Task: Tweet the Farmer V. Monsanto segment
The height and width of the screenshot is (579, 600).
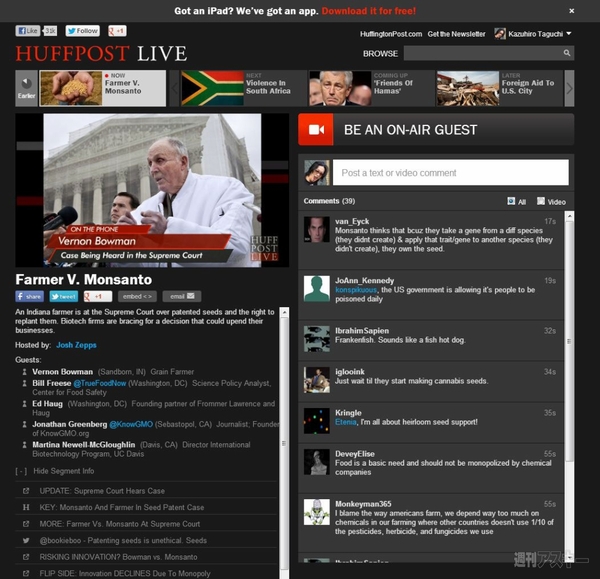Action: point(64,296)
